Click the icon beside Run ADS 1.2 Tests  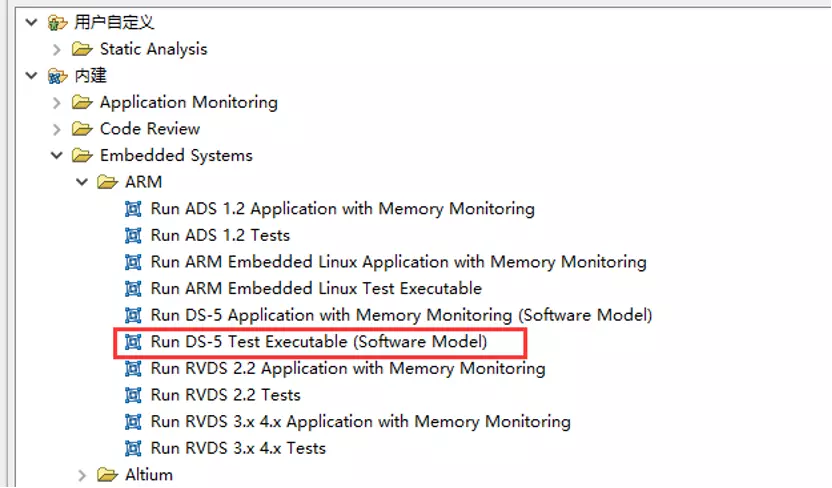(133, 236)
